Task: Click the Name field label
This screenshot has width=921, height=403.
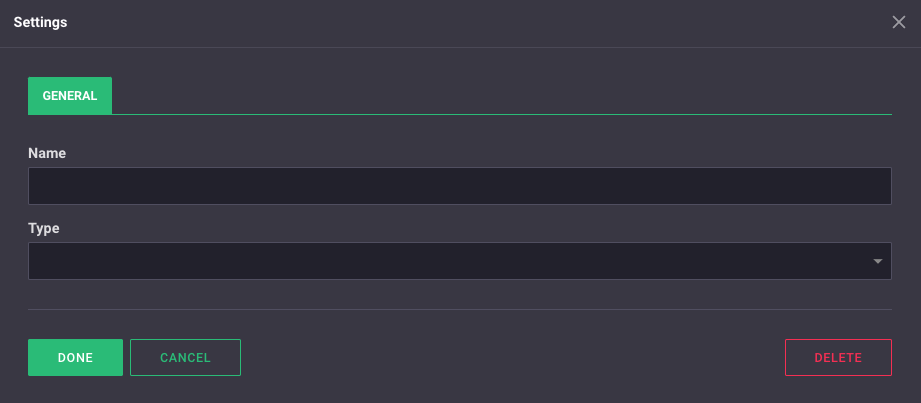Action: (47, 153)
